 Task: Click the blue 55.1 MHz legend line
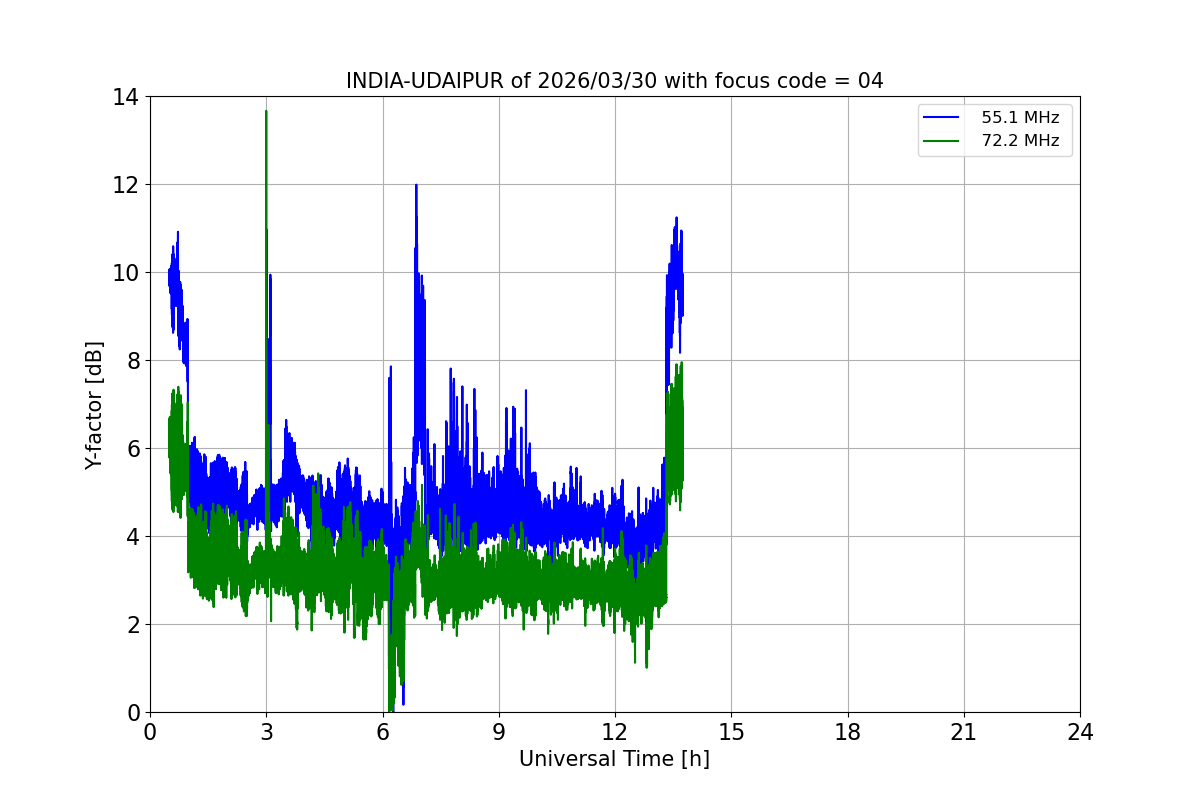(940, 118)
